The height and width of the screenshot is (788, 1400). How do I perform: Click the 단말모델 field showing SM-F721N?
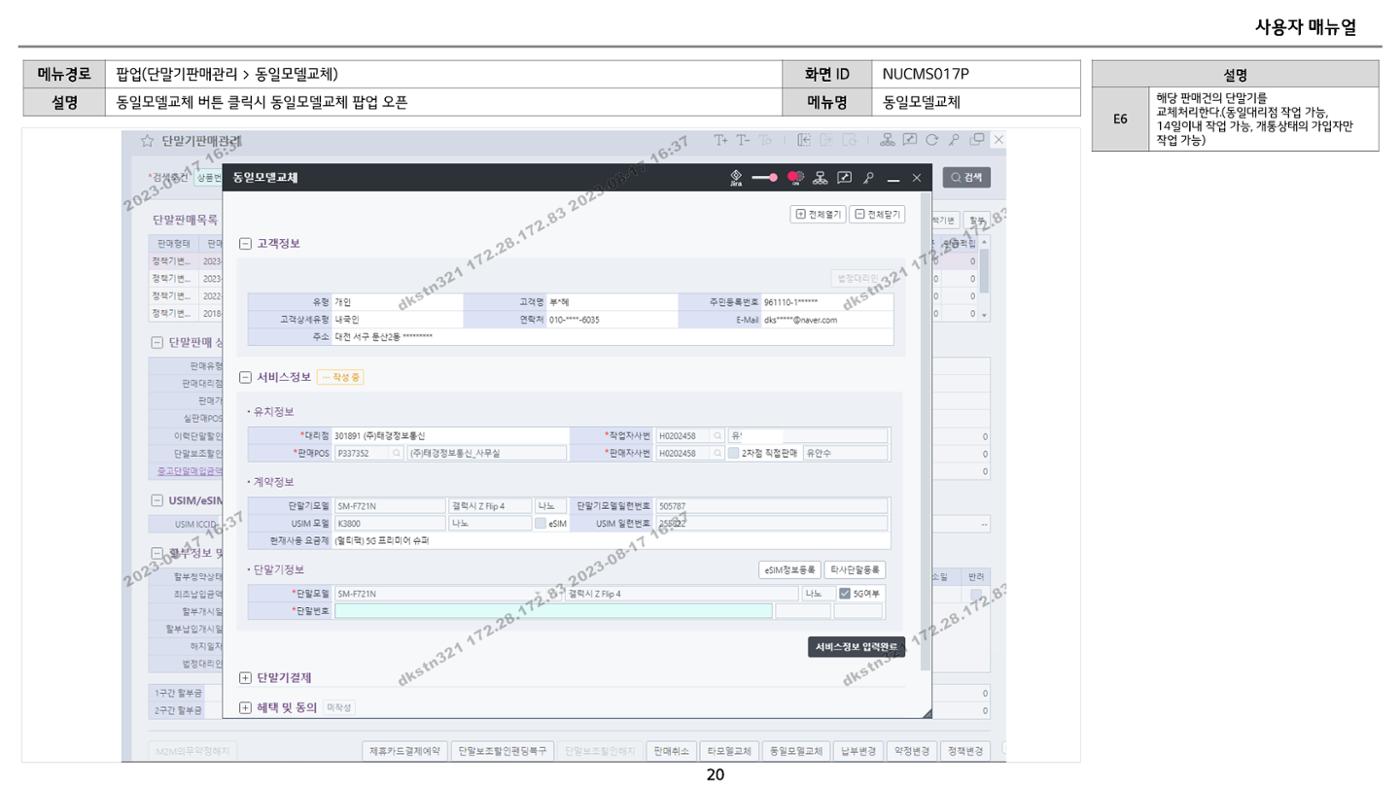pyautogui.click(x=450, y=593)
